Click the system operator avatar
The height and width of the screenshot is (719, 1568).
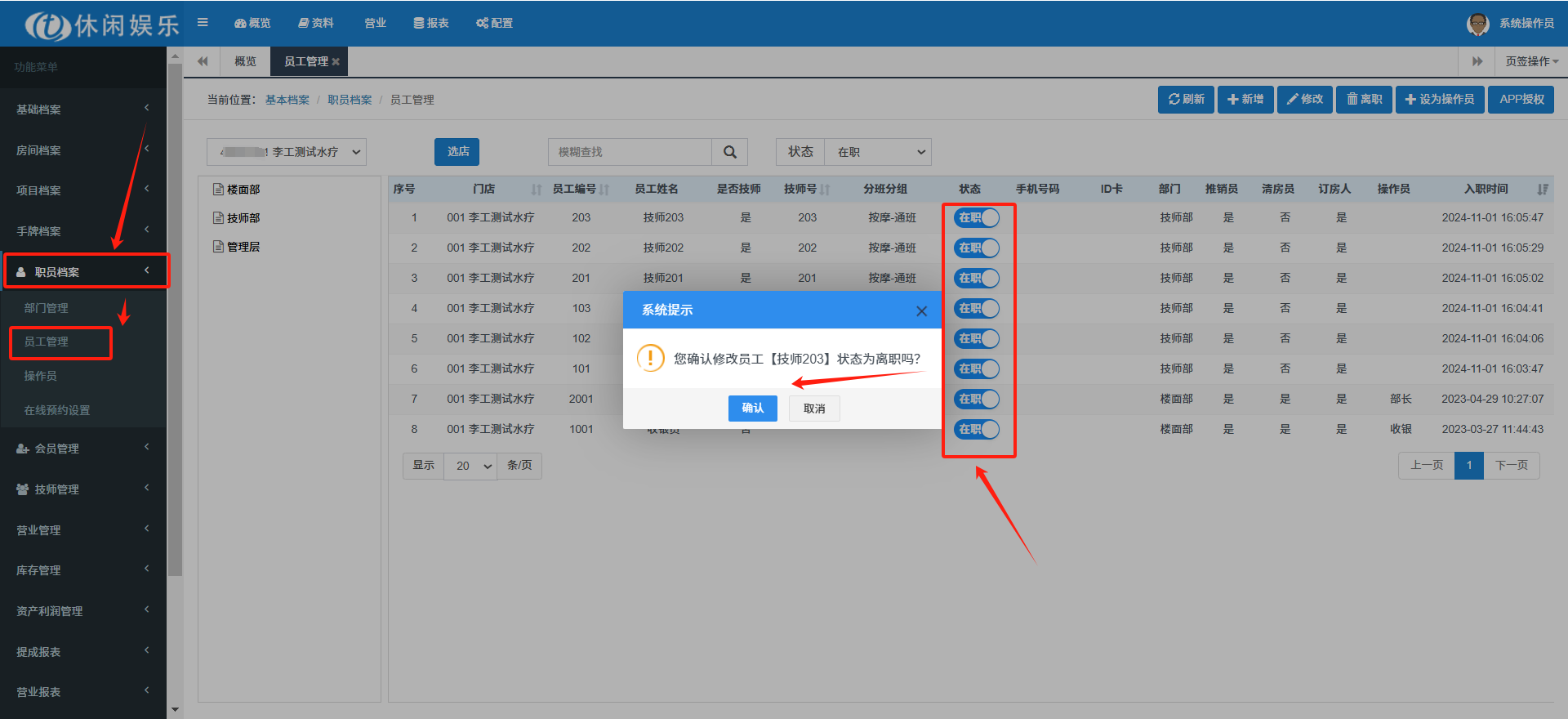pyautogui.click(x=1477, y=24)
